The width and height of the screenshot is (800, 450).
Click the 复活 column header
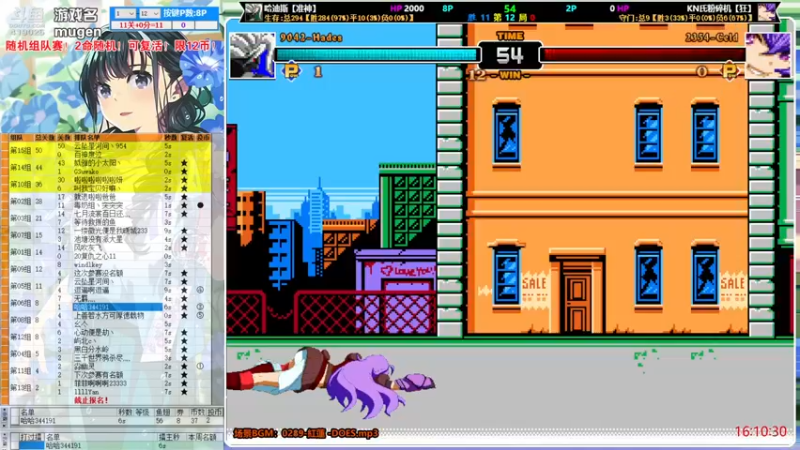pyautogui.click(x=187, y=138)
